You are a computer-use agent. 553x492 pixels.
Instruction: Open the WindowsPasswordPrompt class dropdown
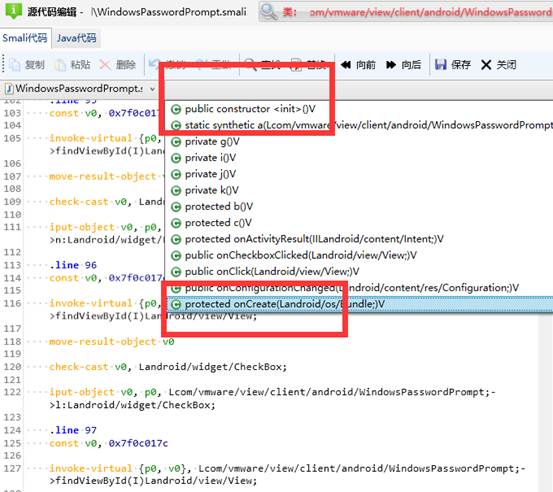152,89
